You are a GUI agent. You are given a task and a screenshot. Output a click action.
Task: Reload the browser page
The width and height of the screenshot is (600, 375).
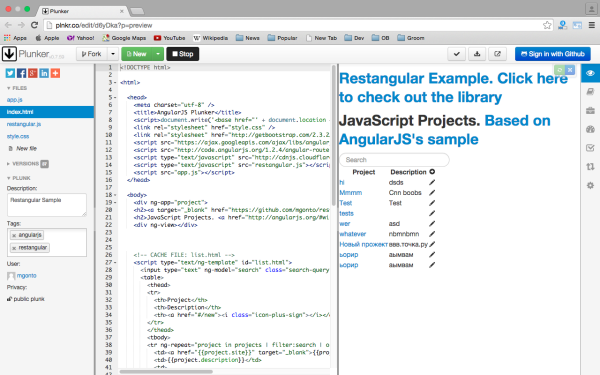point(34,25)
